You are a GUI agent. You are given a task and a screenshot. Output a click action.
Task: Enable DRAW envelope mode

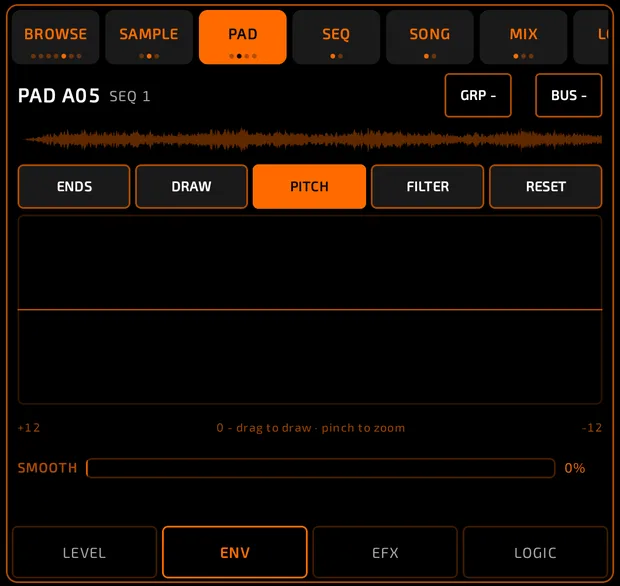[191, 187]
